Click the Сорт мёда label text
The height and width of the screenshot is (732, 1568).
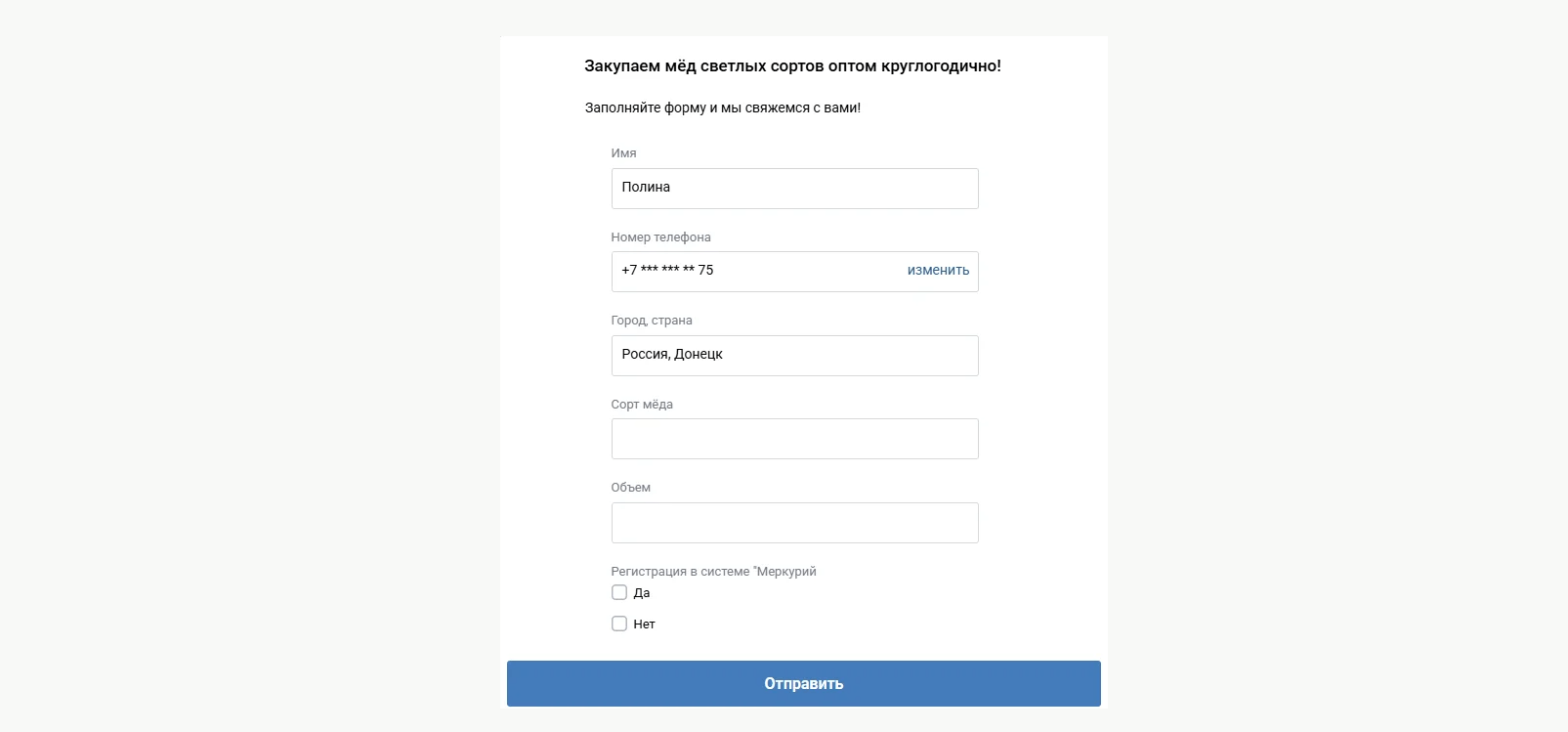642,405
